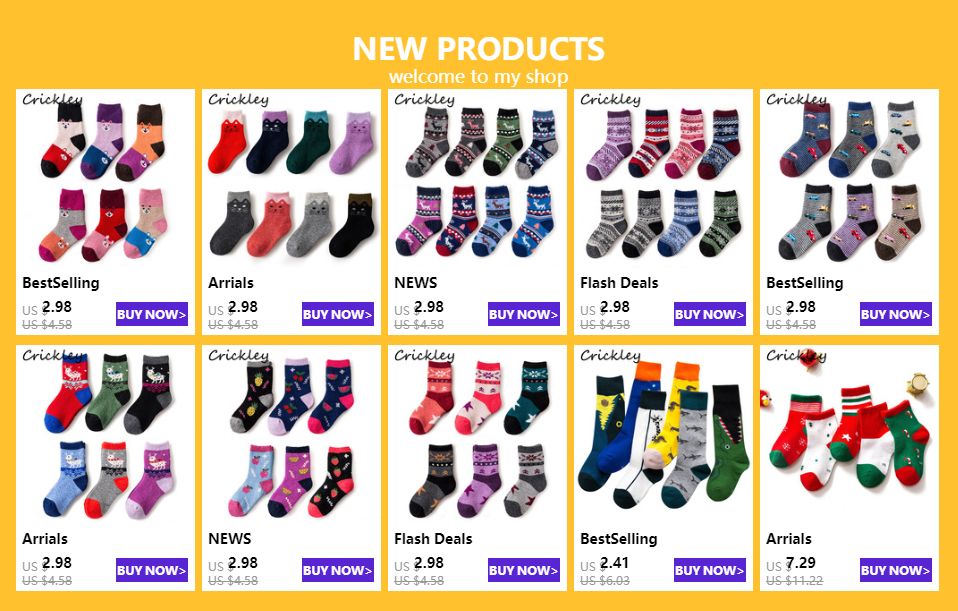Image resolution: width=958 pixels, height=611 pixels.
Task: Click BUY NOW under cat ear socks
Action: pos(338,314)
